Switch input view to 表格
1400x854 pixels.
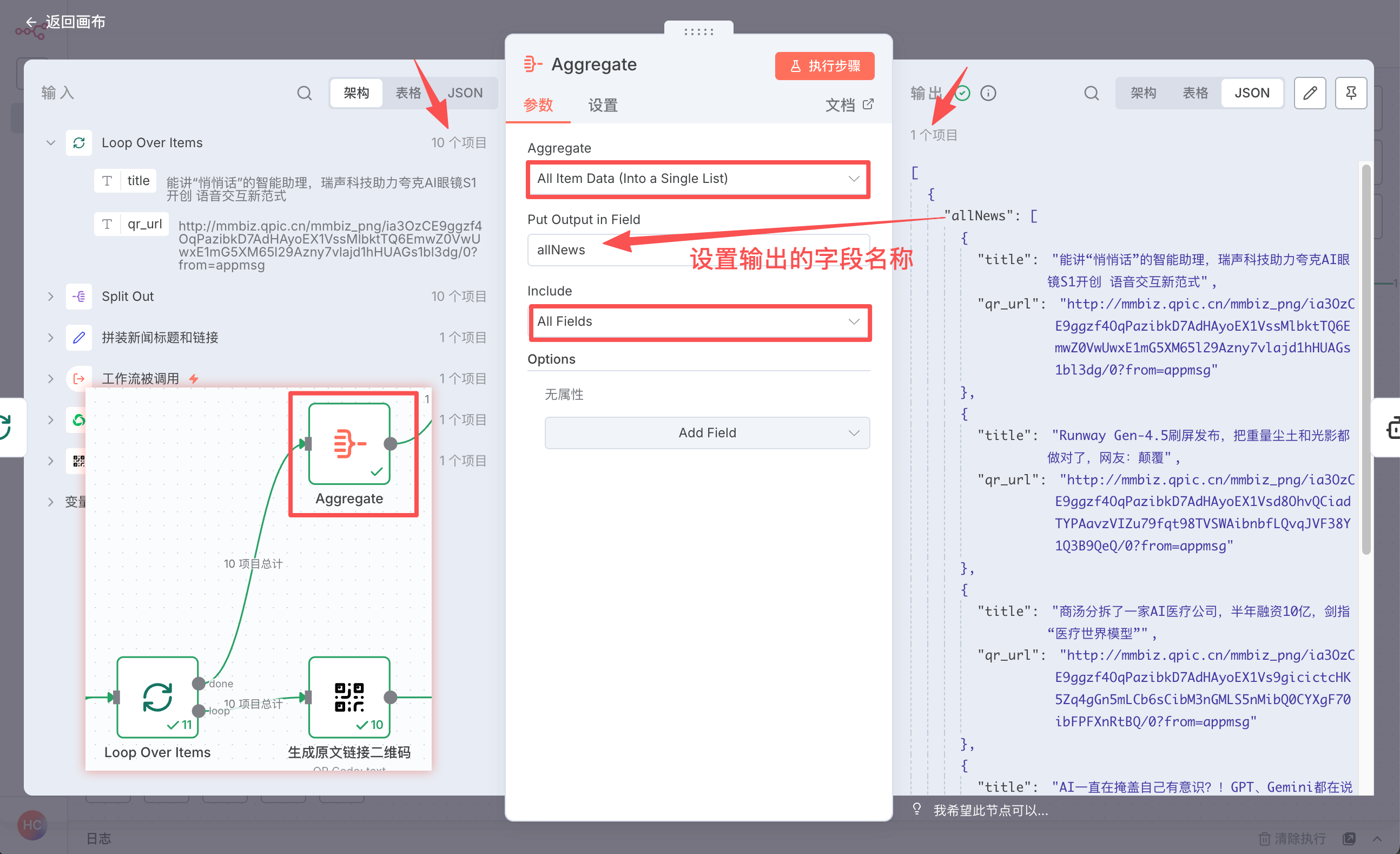click(408, 93)
